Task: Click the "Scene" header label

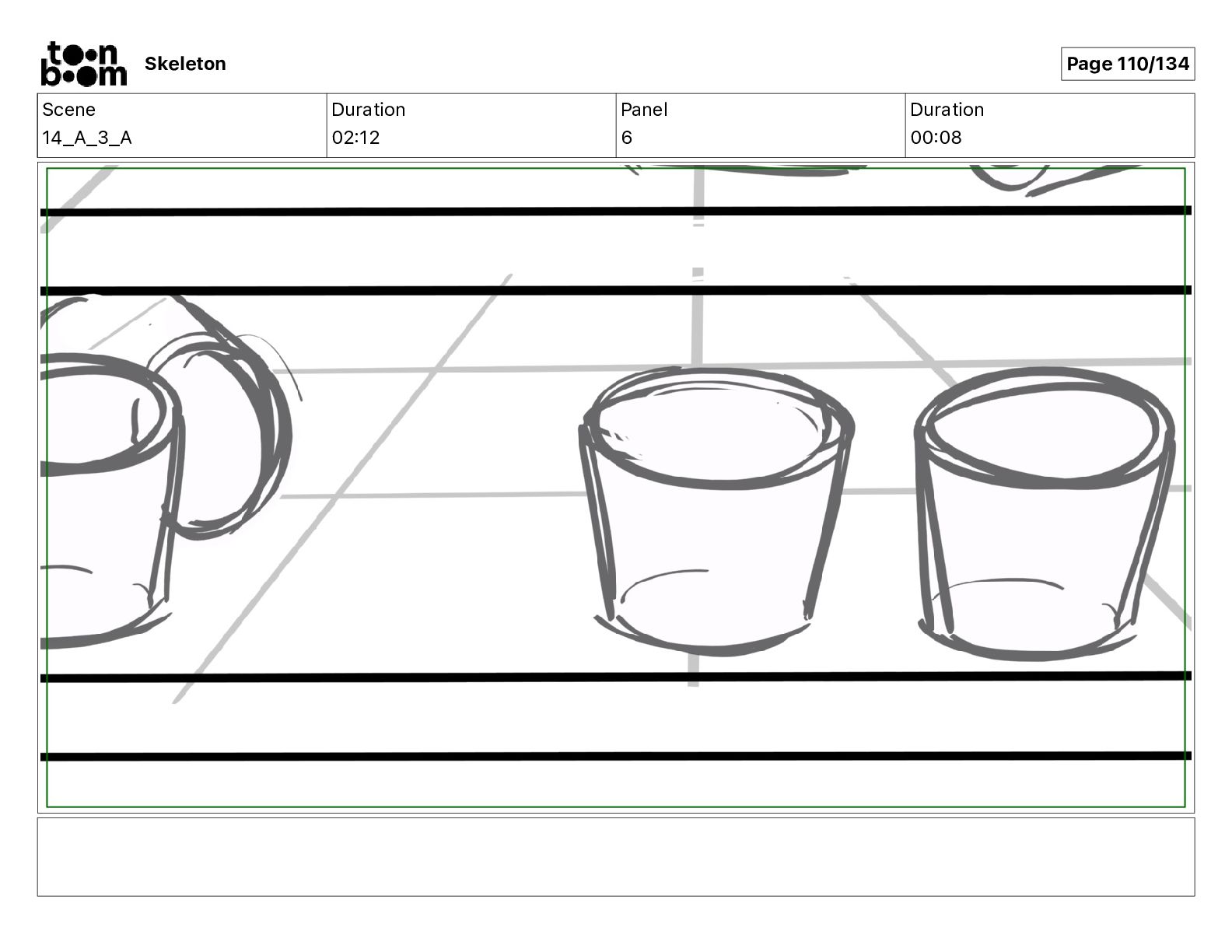Action: [69, 110]
